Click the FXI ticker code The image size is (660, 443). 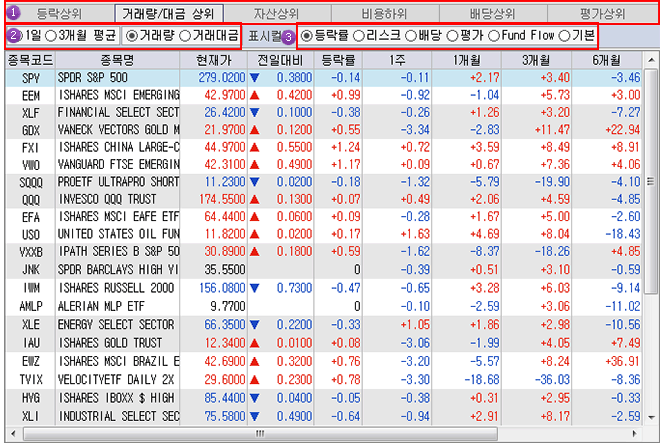(x=31, y=148)
